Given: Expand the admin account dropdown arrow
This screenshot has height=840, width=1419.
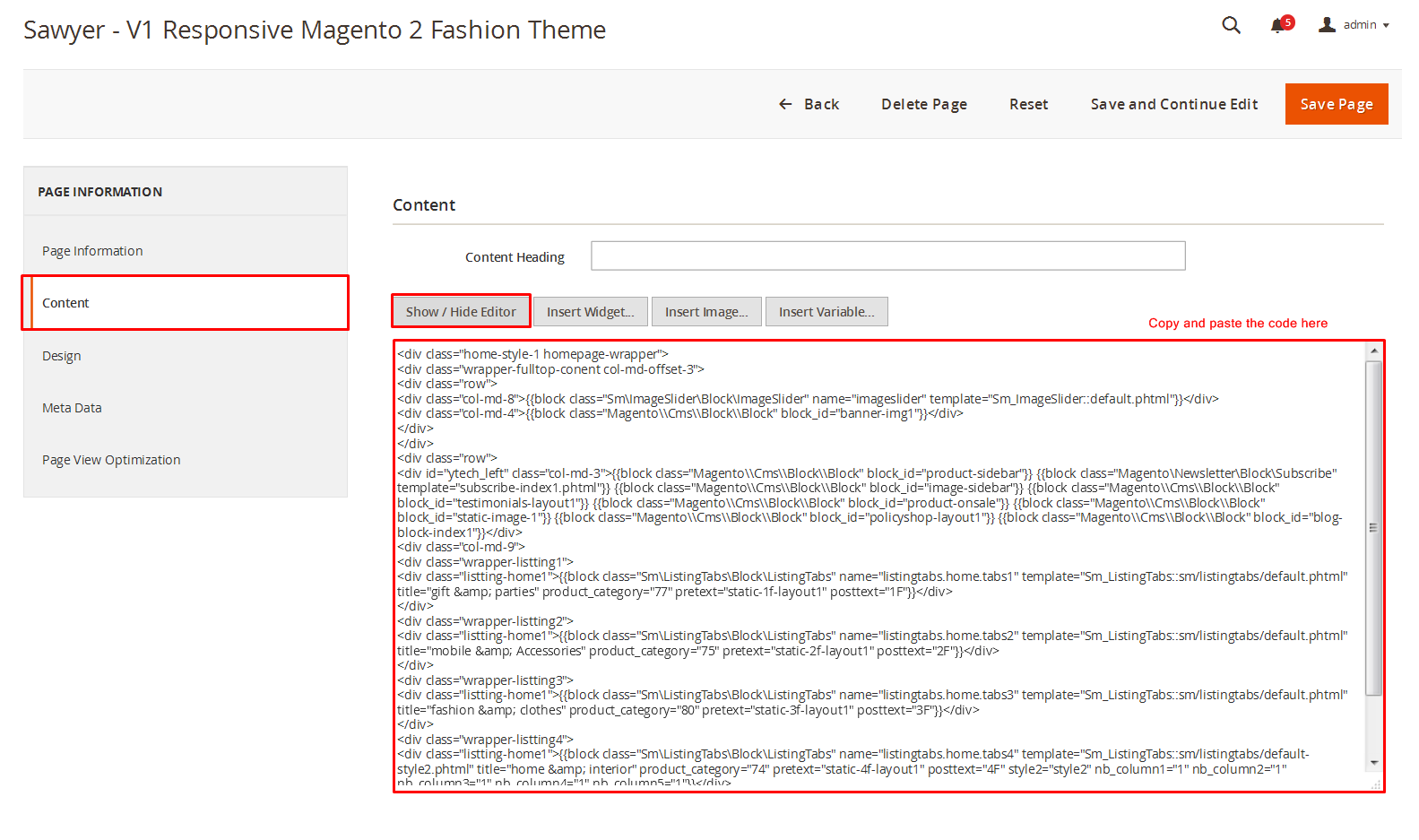Looking at the screenshot, I should 1386,26.
